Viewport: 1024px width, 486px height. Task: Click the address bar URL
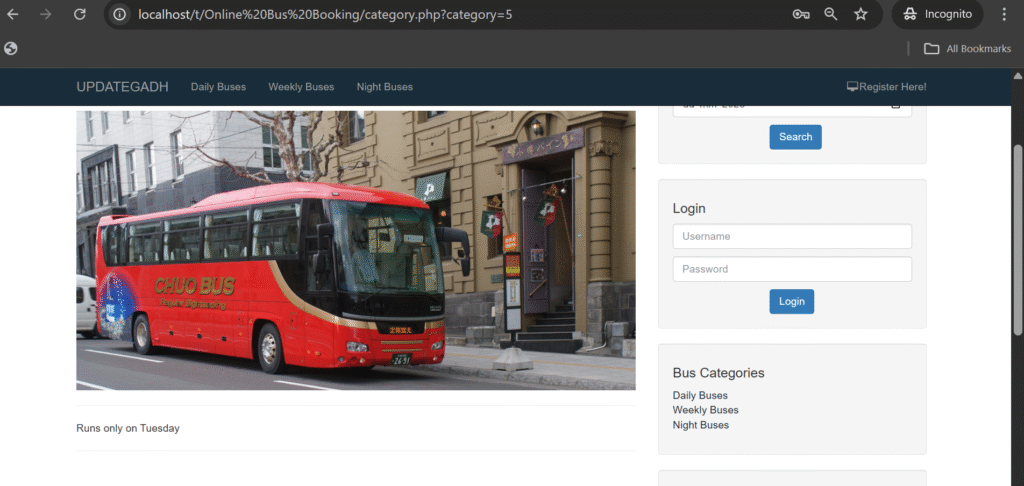(325, 14)
